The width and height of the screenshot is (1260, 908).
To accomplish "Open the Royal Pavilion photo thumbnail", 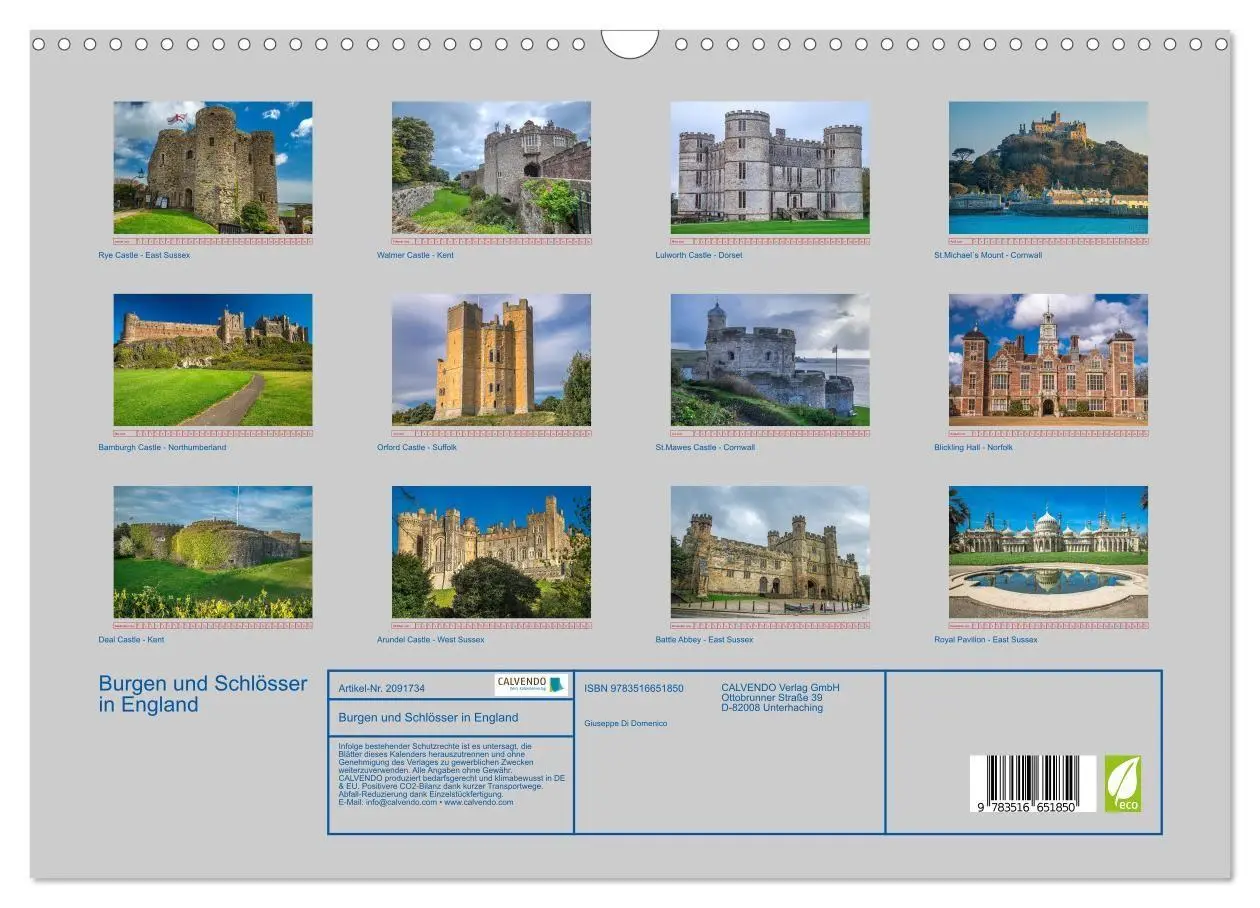I will click(x=1049, y=552).
